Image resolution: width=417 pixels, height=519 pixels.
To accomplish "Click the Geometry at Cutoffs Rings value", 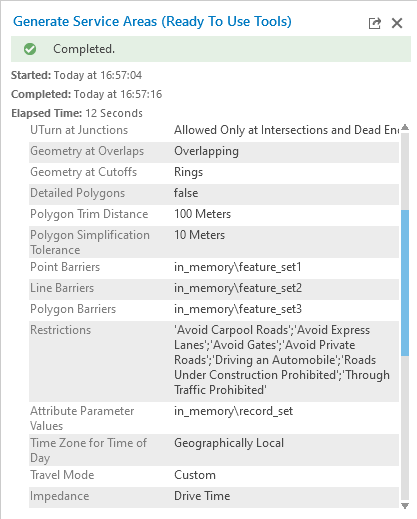I will 188,172.
